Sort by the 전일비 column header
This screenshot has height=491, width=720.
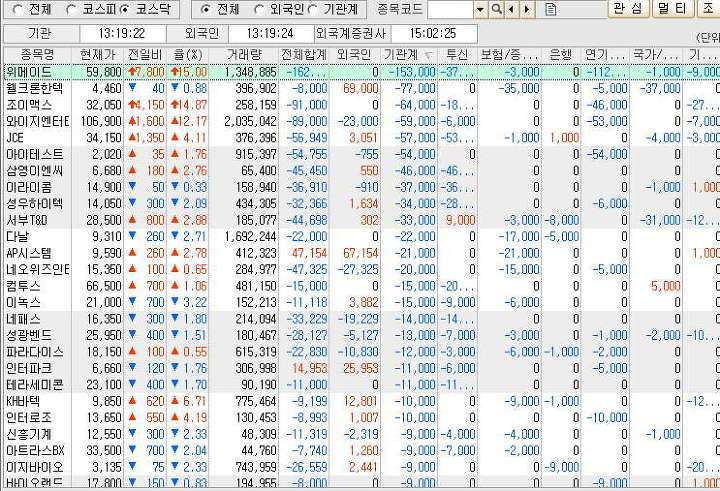[145, 55]
